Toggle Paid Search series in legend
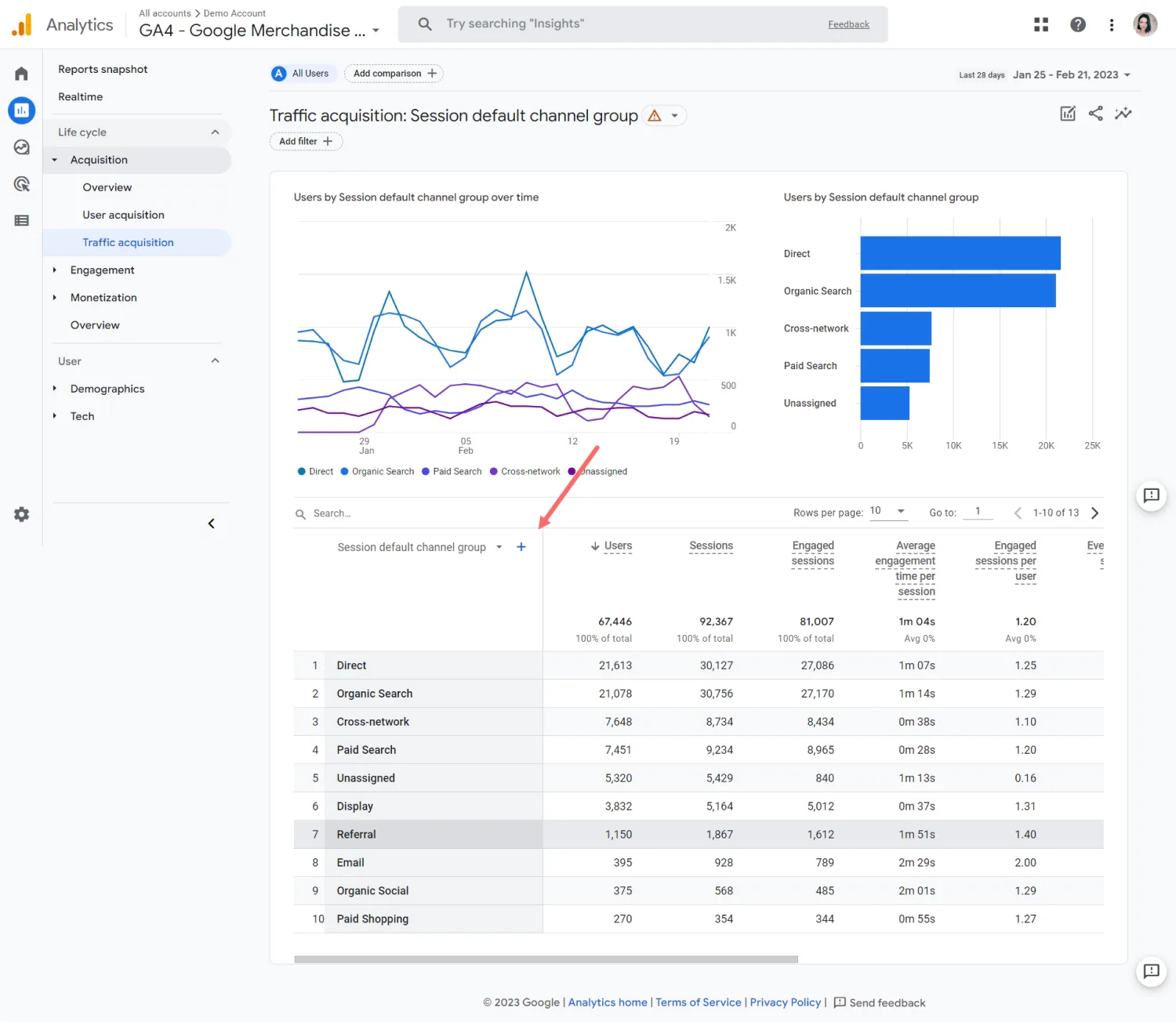This screenshot has width=1176, height=1022. (452, 472)
